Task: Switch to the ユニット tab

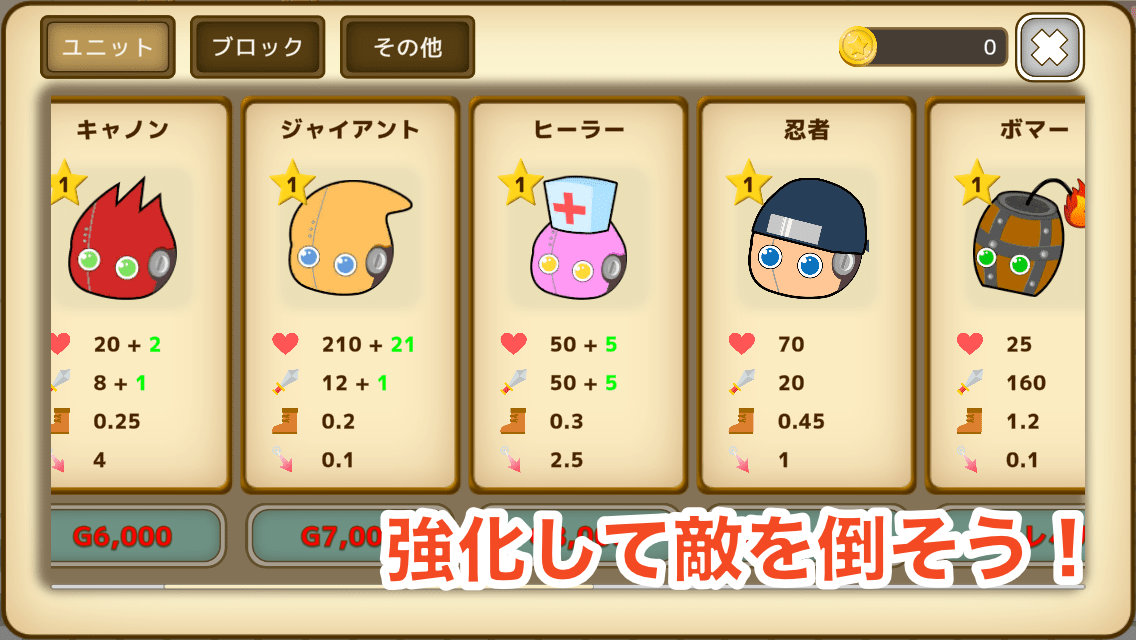Action: pyautogui.click(x=108, y=47)
